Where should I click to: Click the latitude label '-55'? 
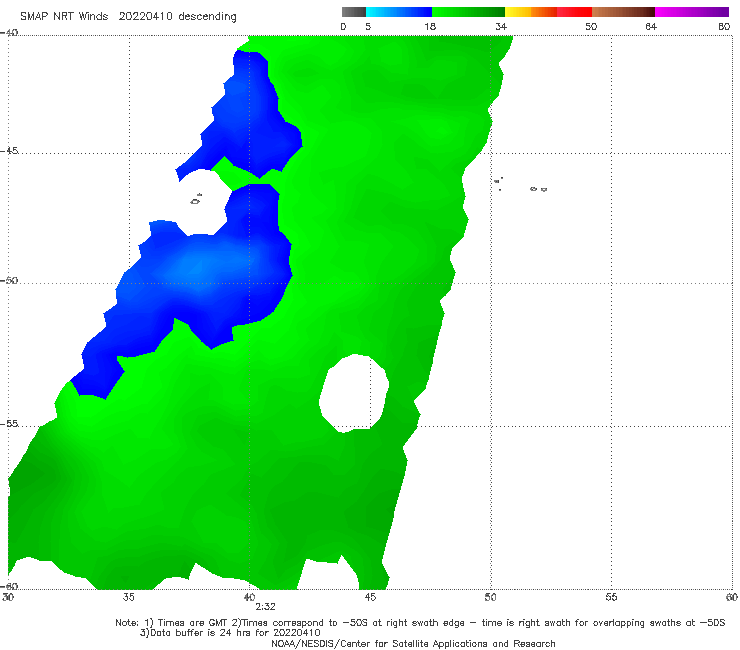pos(9,423)
